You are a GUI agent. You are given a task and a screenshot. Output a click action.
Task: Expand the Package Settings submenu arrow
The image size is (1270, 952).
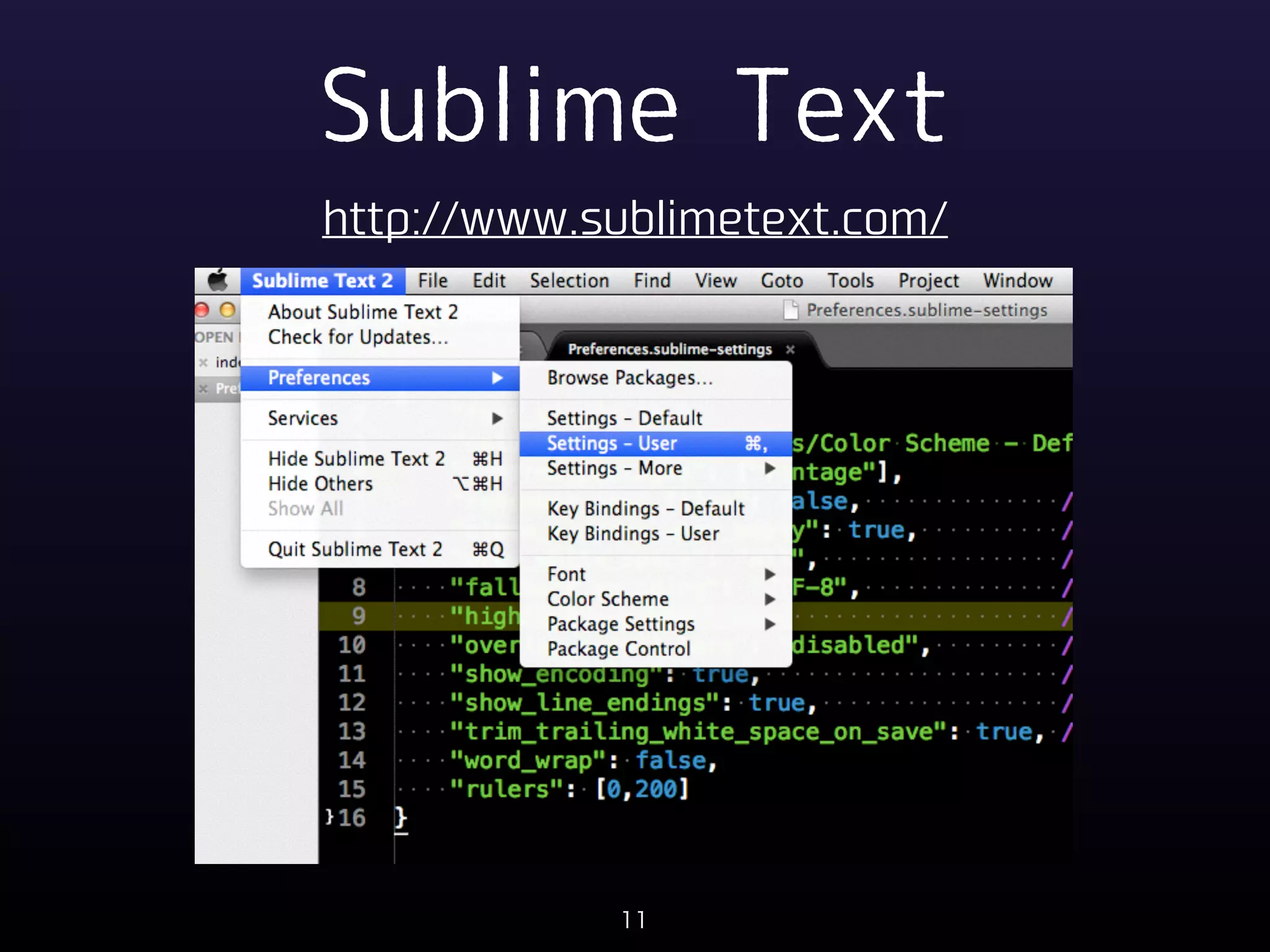[x=770, y=624]
